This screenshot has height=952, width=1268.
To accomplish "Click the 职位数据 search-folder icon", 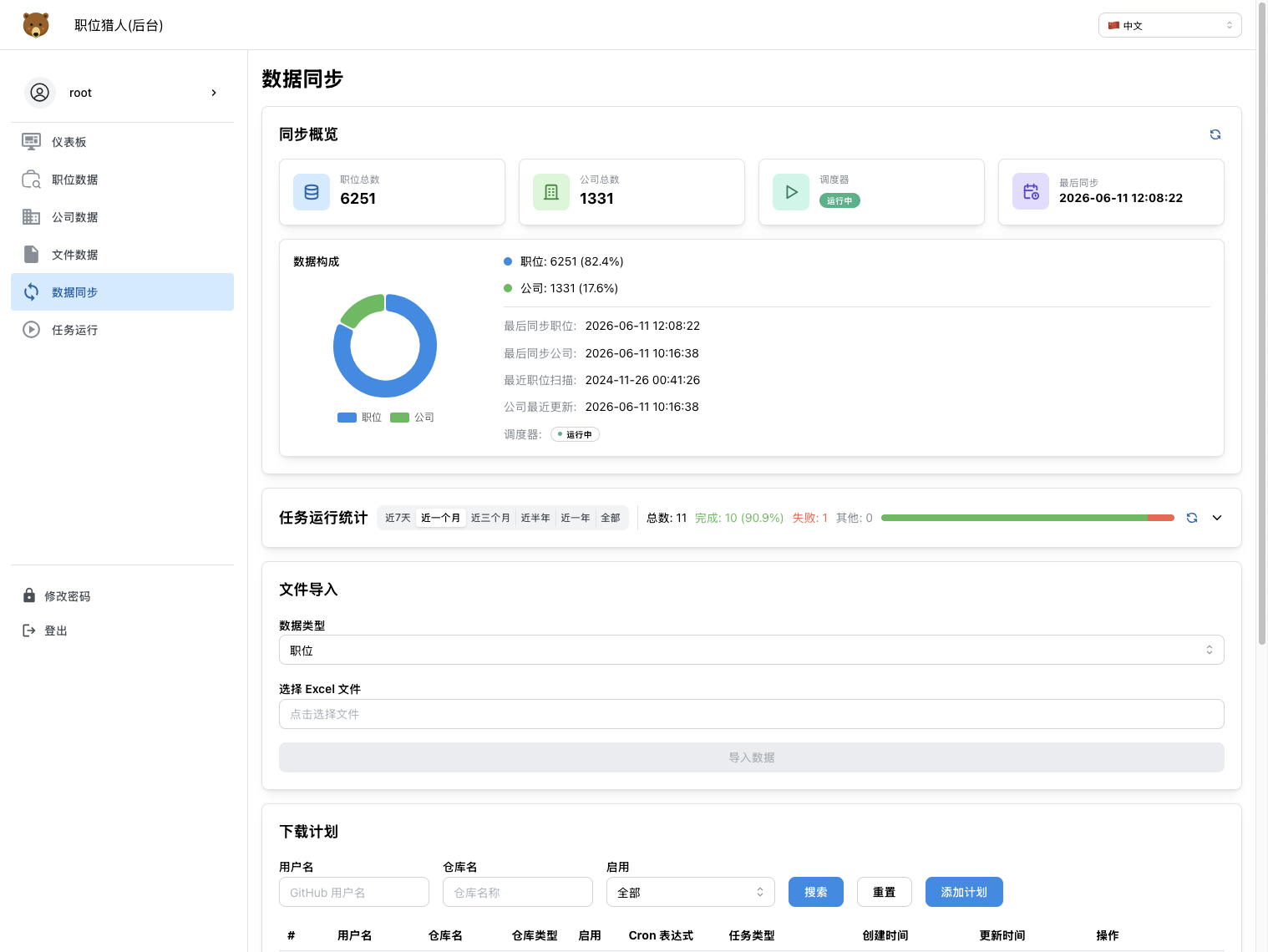I will tap(31, 180).
